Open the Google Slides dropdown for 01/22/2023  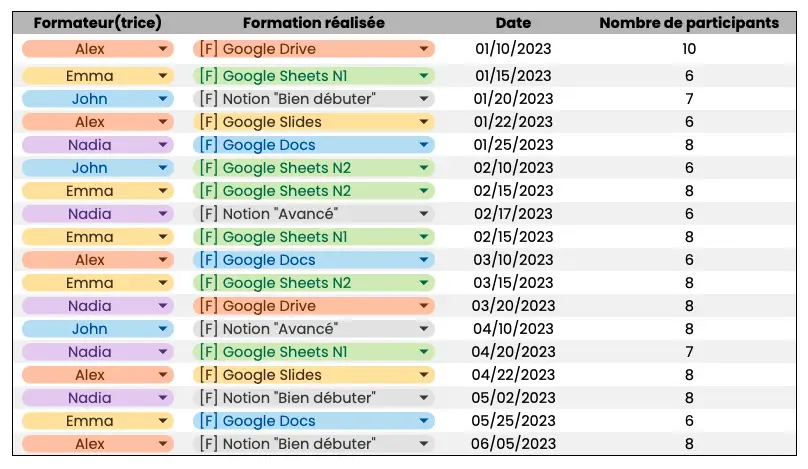314,122
